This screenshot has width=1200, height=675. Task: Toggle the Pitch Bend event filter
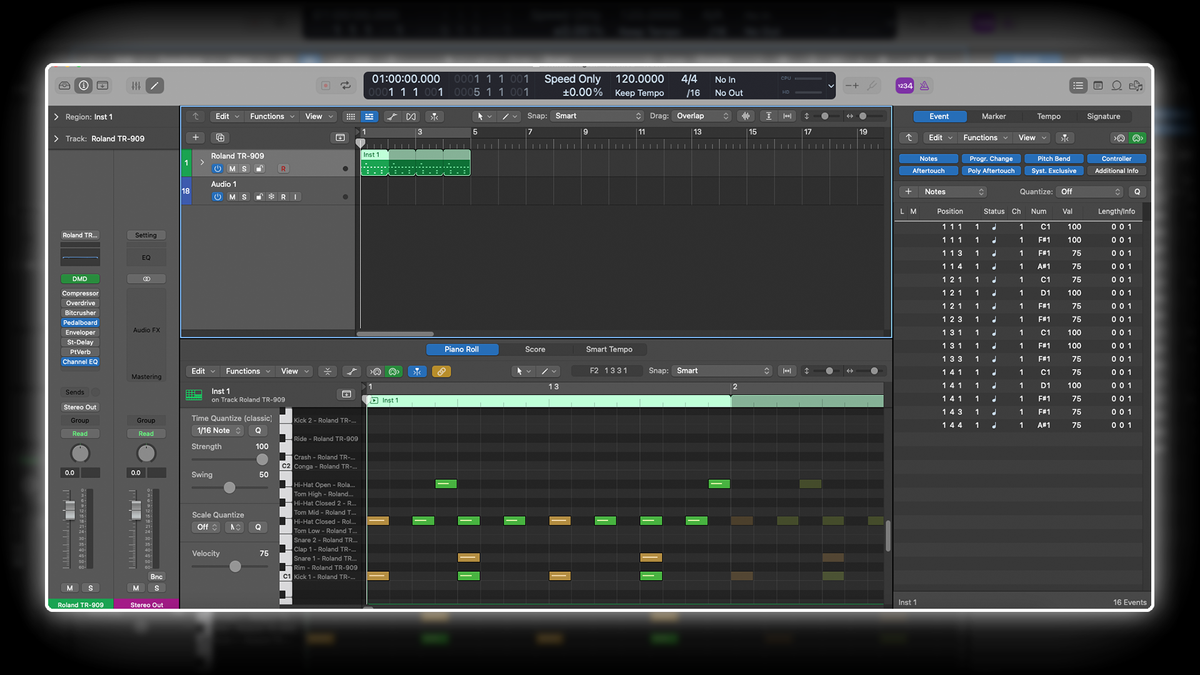pyautogui.click(x=1054, y=159)
